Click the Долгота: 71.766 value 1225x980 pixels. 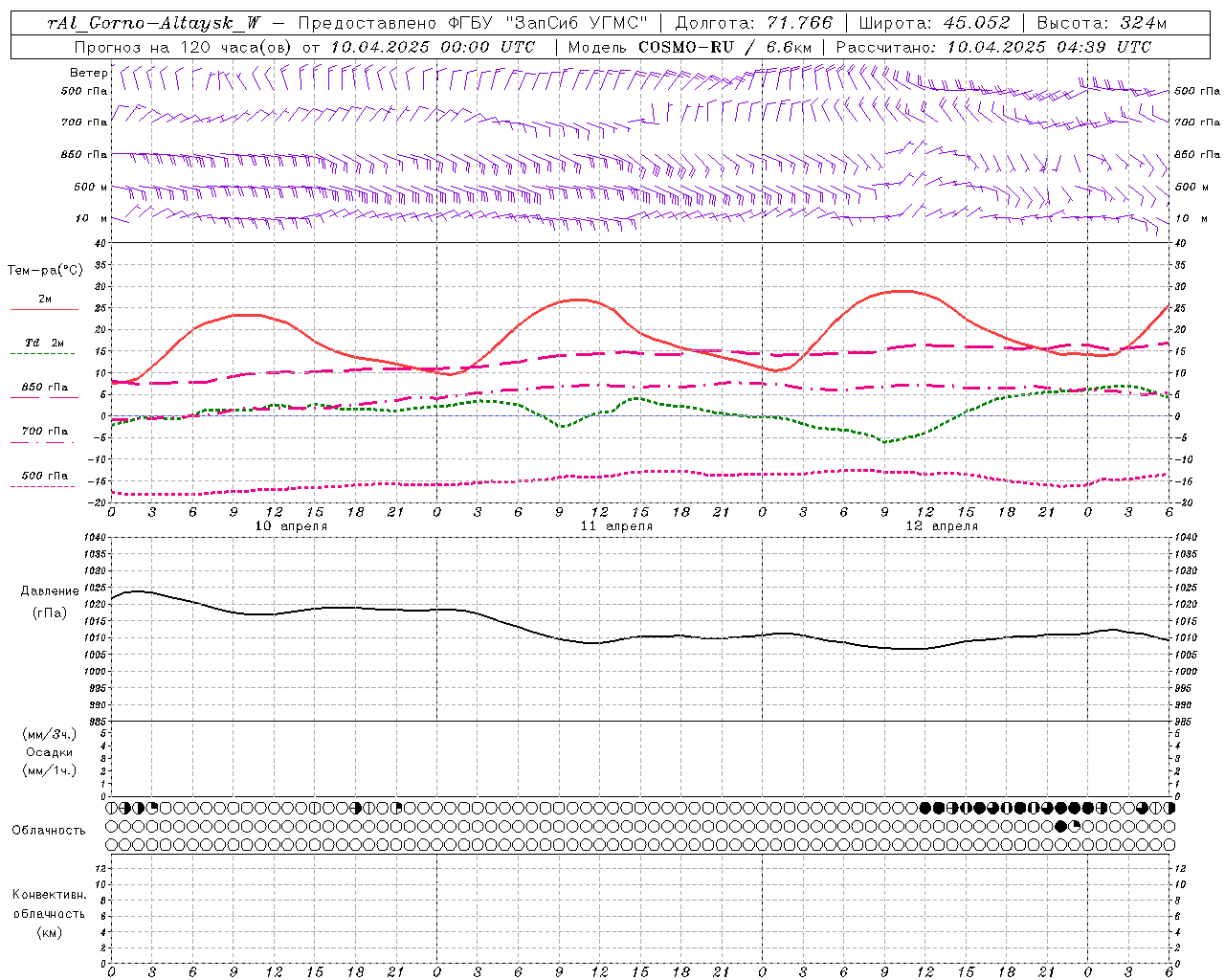point(753,23)
